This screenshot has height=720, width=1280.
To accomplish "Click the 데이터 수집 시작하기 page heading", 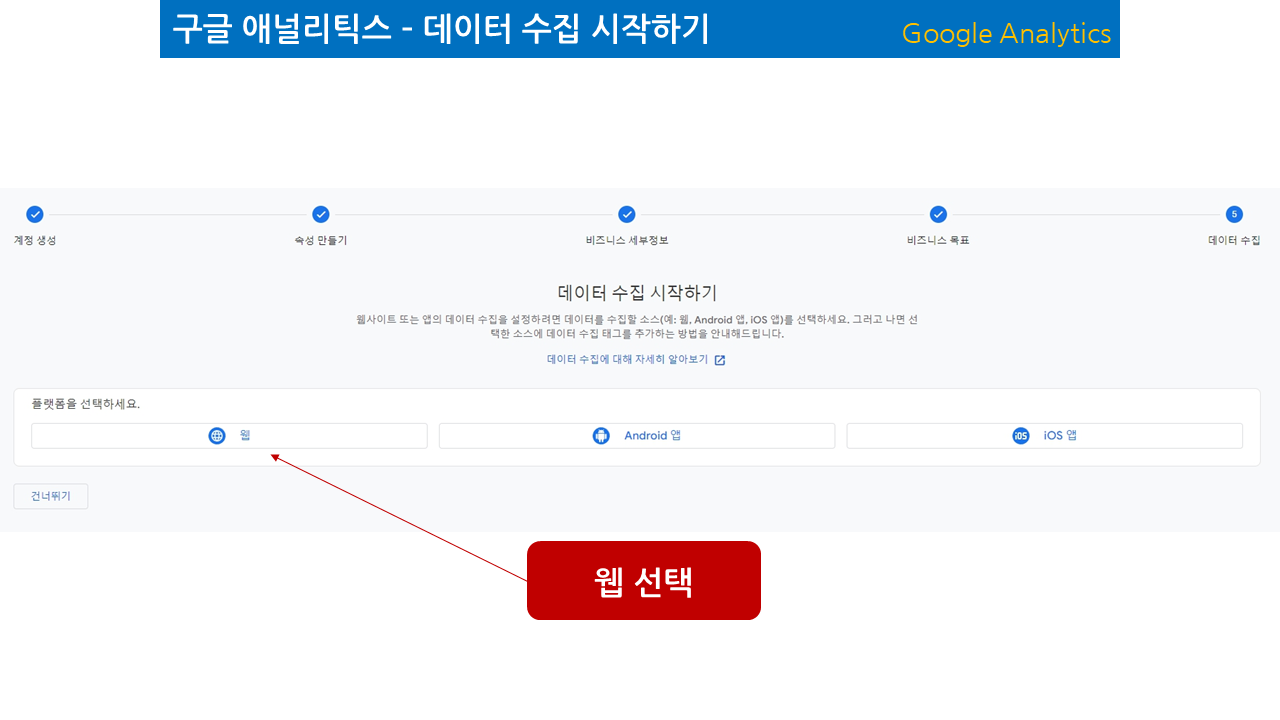I will click(637, 293).
